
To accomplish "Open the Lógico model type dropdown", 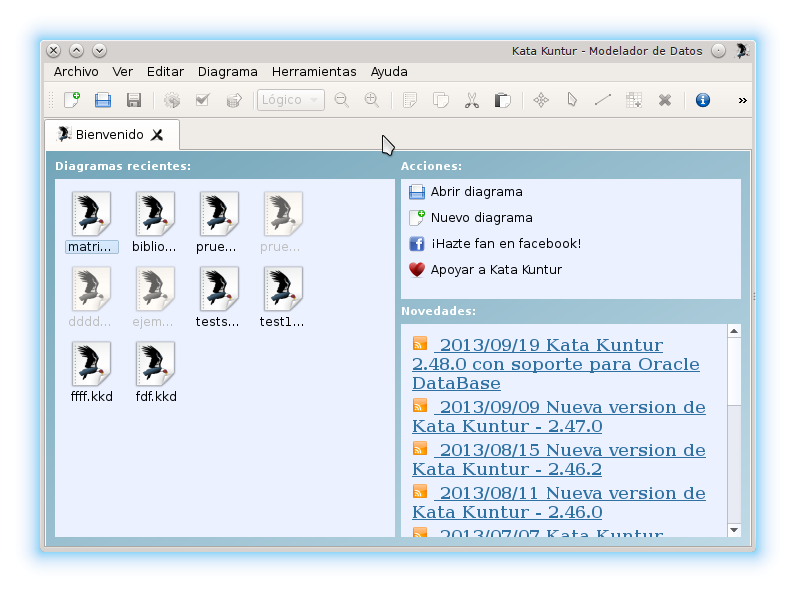I will pyautogui.click(x=290, y=100).
